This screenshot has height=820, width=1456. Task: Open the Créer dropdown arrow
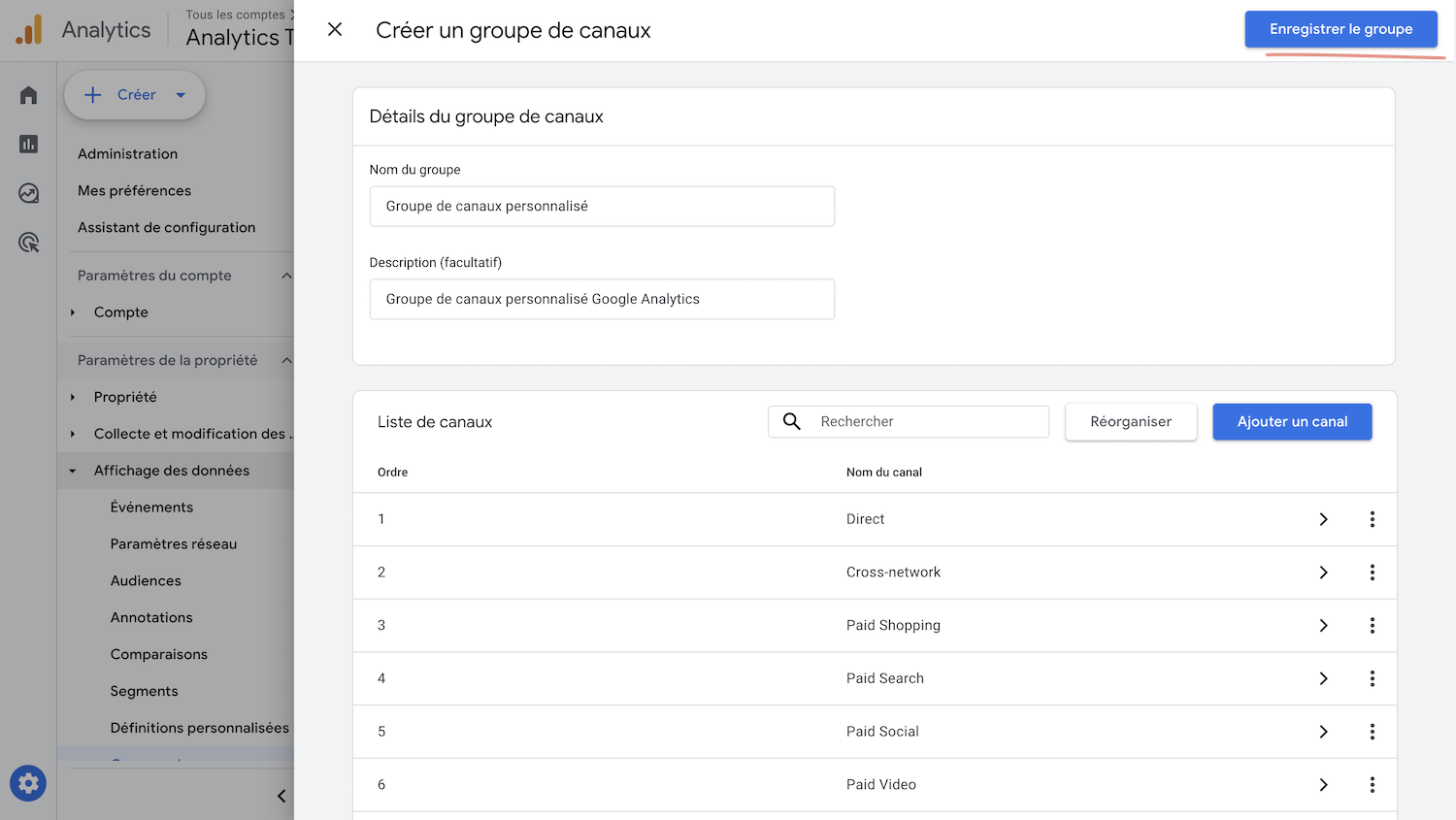pos(181,95)
